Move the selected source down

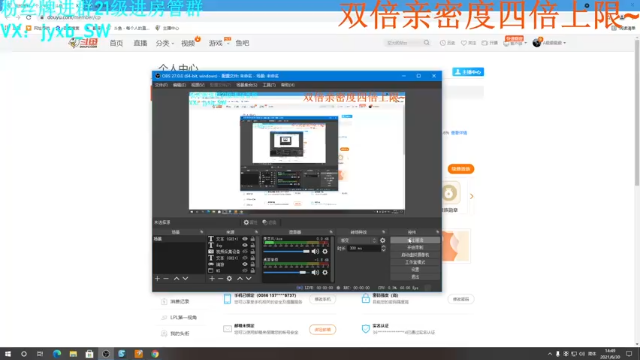249,278
